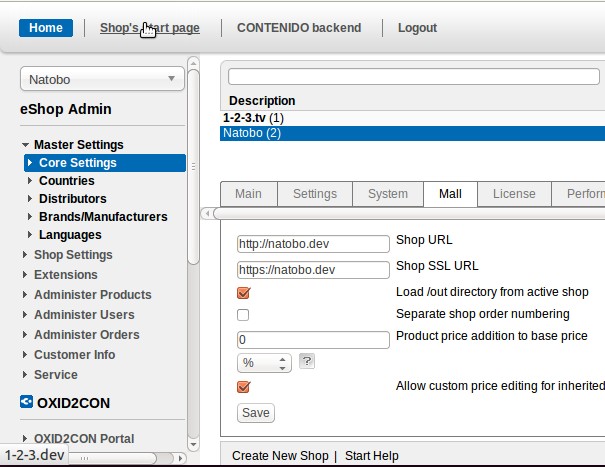The width and height of the screenshot is (605, 467).
Task: Select 1-2-3.tv shop in list
Action: (x=246, y=117)
